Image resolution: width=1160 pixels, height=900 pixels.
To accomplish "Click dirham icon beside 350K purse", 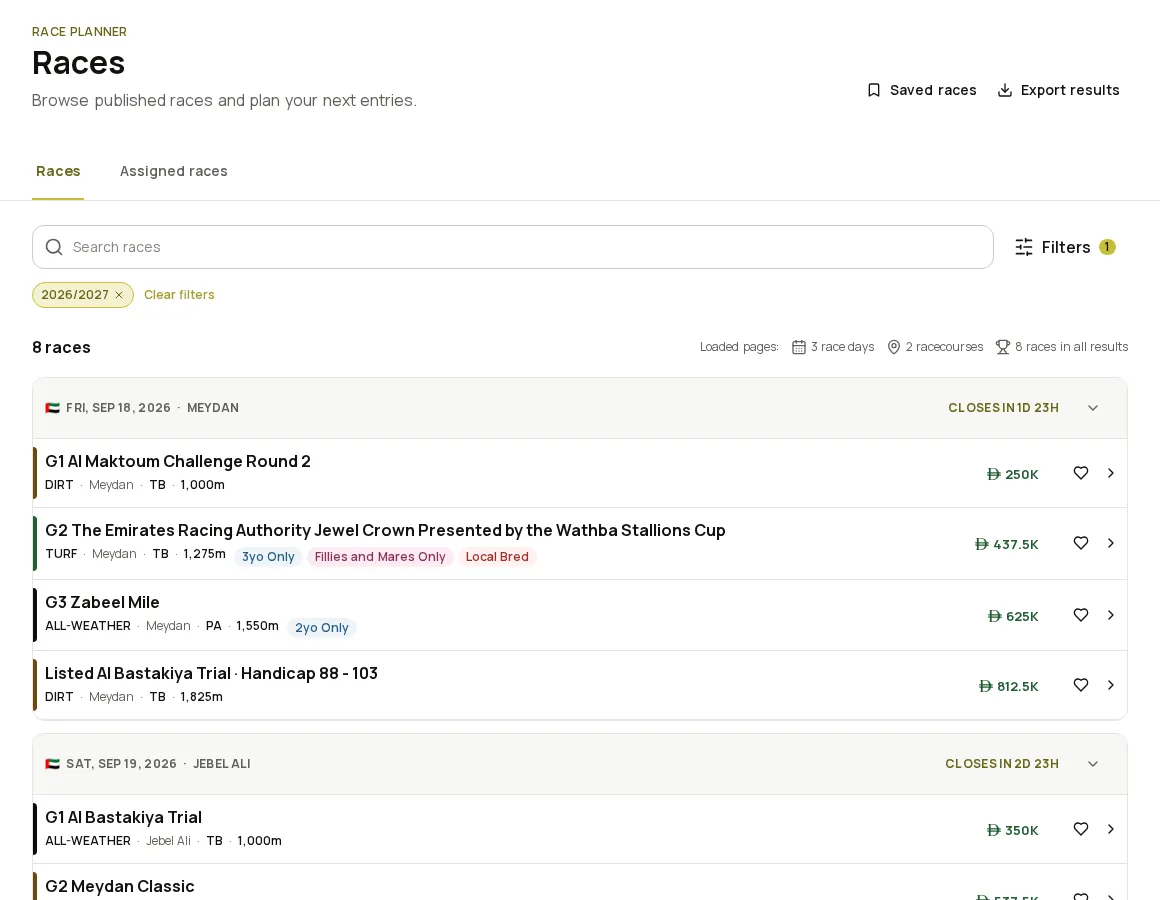I will (994, 830).
